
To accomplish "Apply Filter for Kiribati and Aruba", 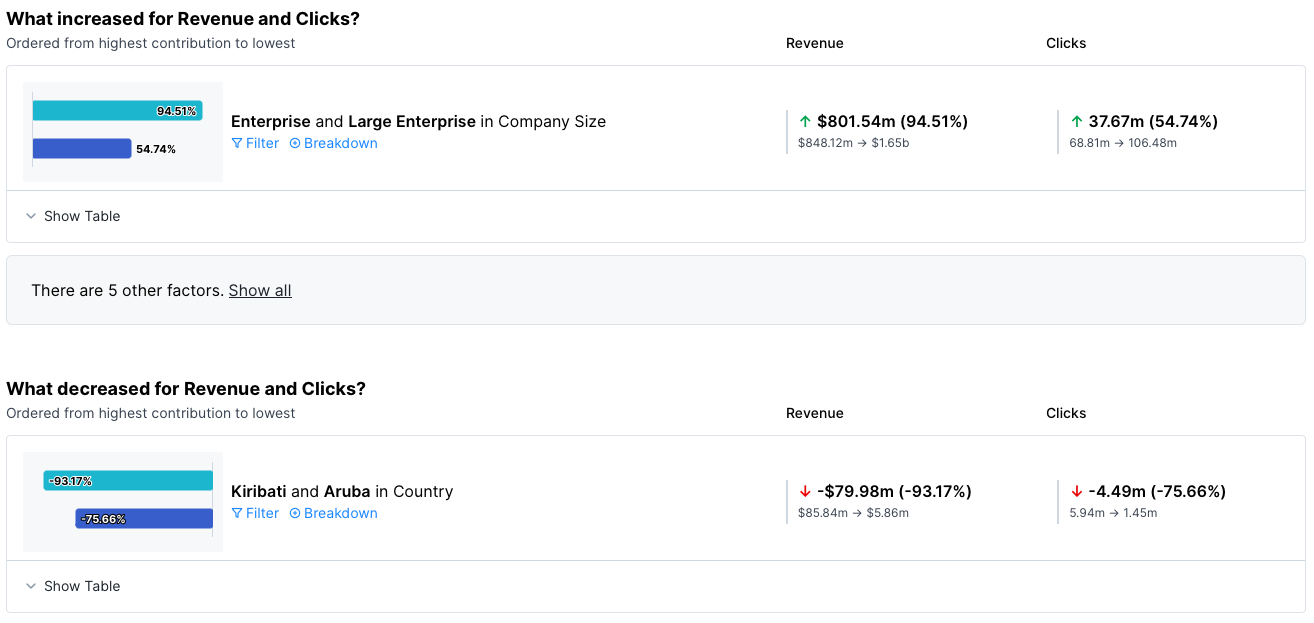I will [x=255, y=513].
